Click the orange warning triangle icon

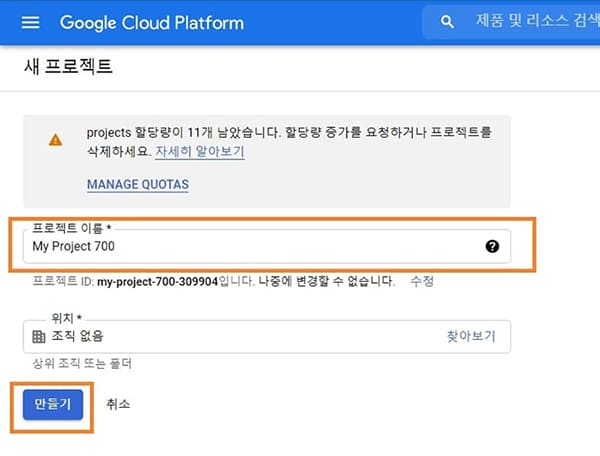tap(55, 140)
